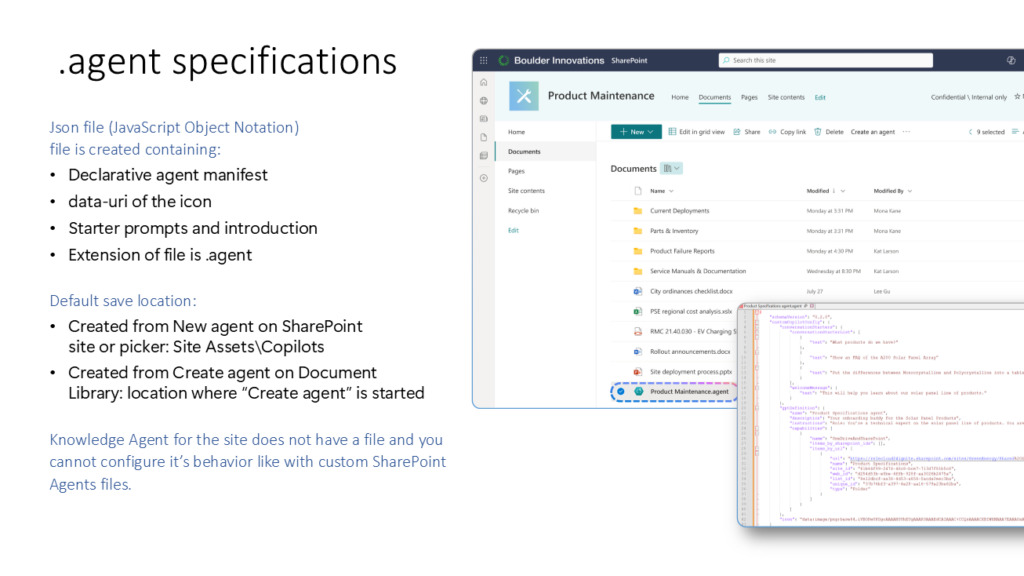Click the agent icon of Product Maintenance.agent
Image resolution: width=1024 pixels, height=576 pixels.
tap(639, 392)
